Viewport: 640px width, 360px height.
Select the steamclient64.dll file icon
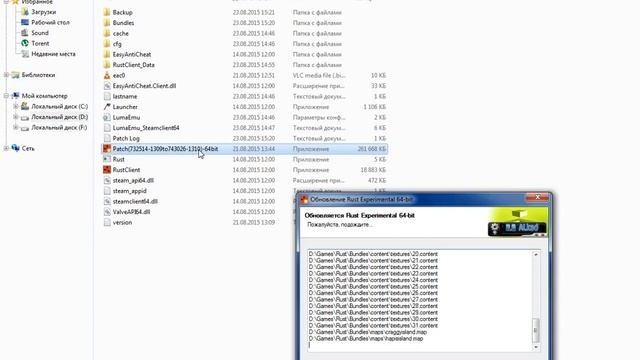click(x=107, y=201)
